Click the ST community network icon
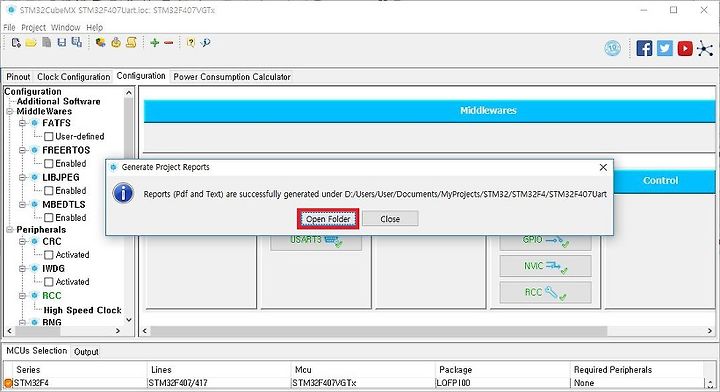Image resolution: width=720 pixels, height=392 pixels. [x=705, y=48]
